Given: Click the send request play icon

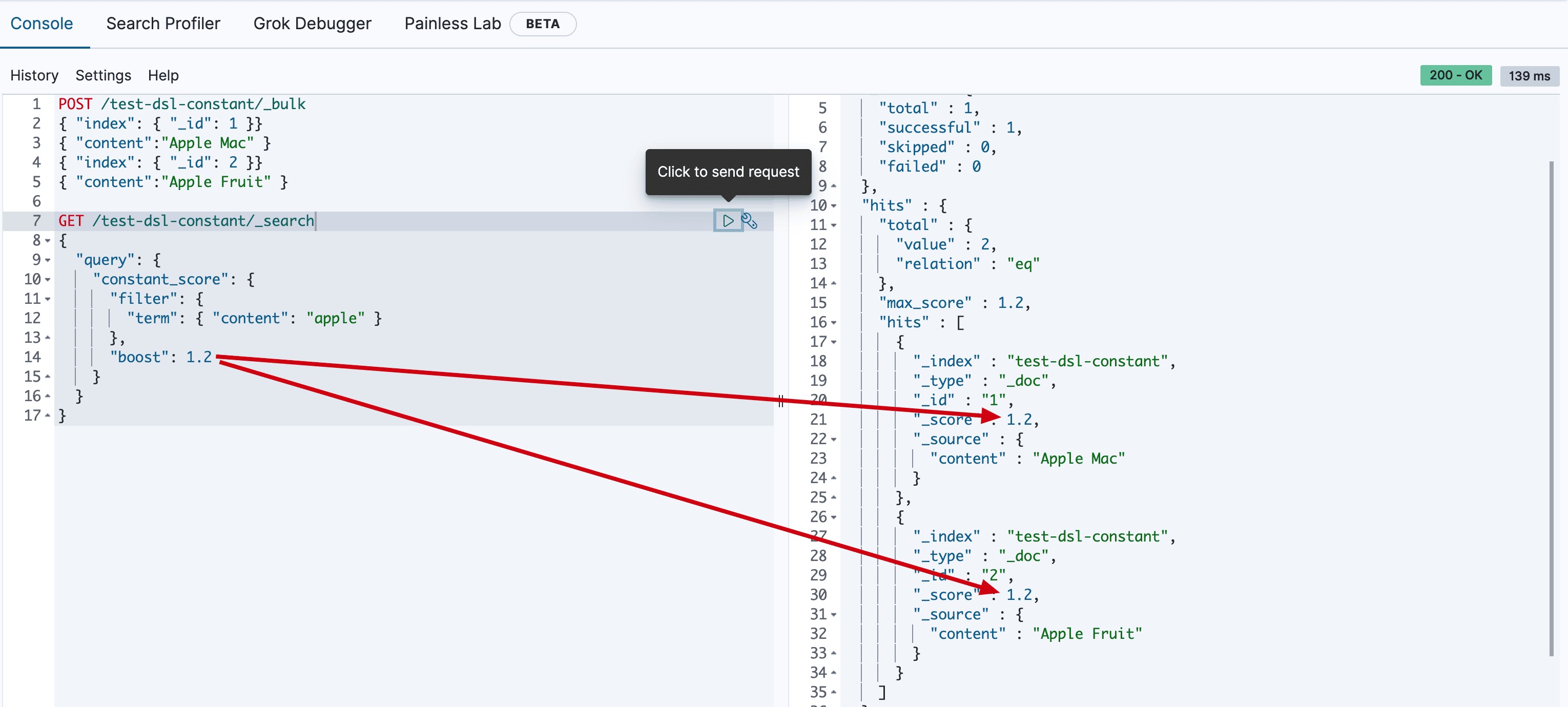Looking at the screenshot, I should pyautogui.click(x=728, y=221).
